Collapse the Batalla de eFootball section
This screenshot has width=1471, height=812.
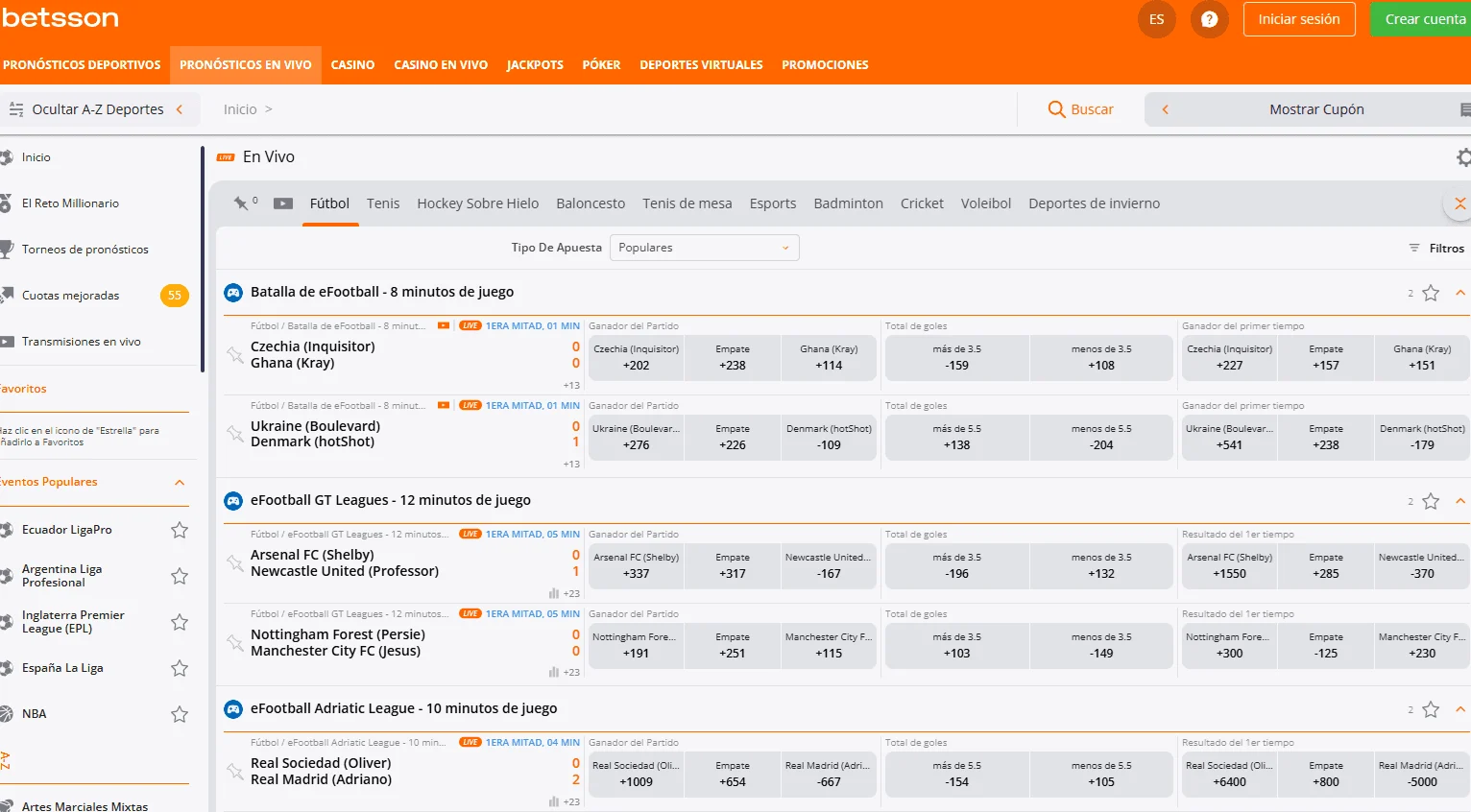[x=1460, y=293]
